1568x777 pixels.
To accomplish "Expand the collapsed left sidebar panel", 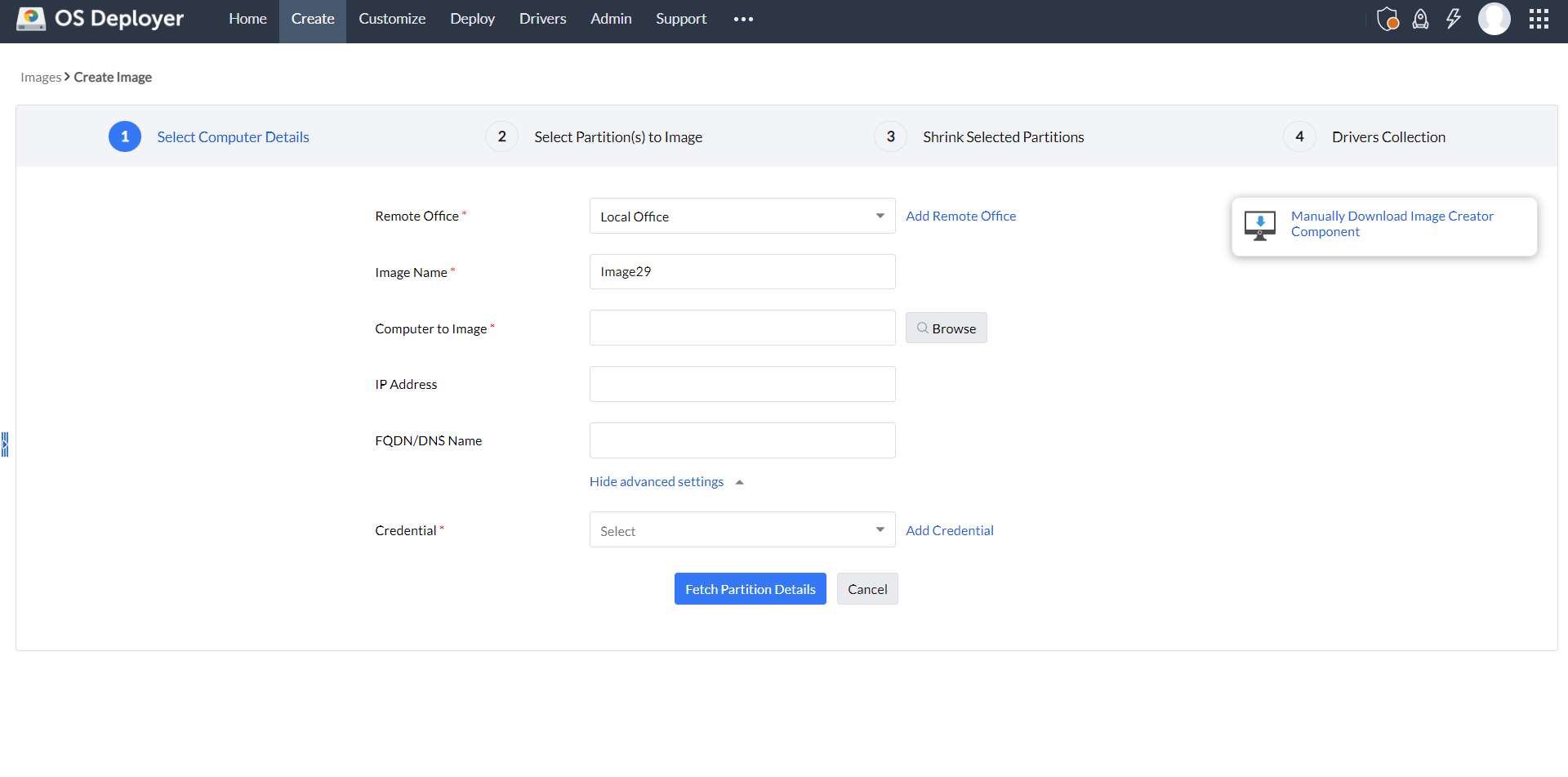I will click(5, 444).
